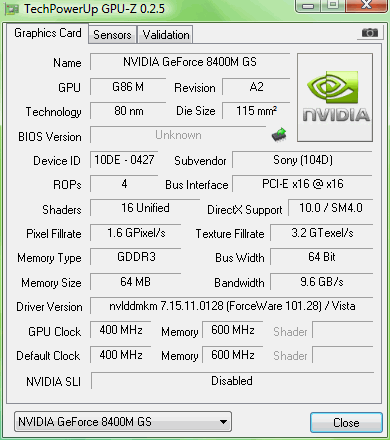
Task: Click the Memory Size value 64 MB
Action: click(x=136, y=282)
